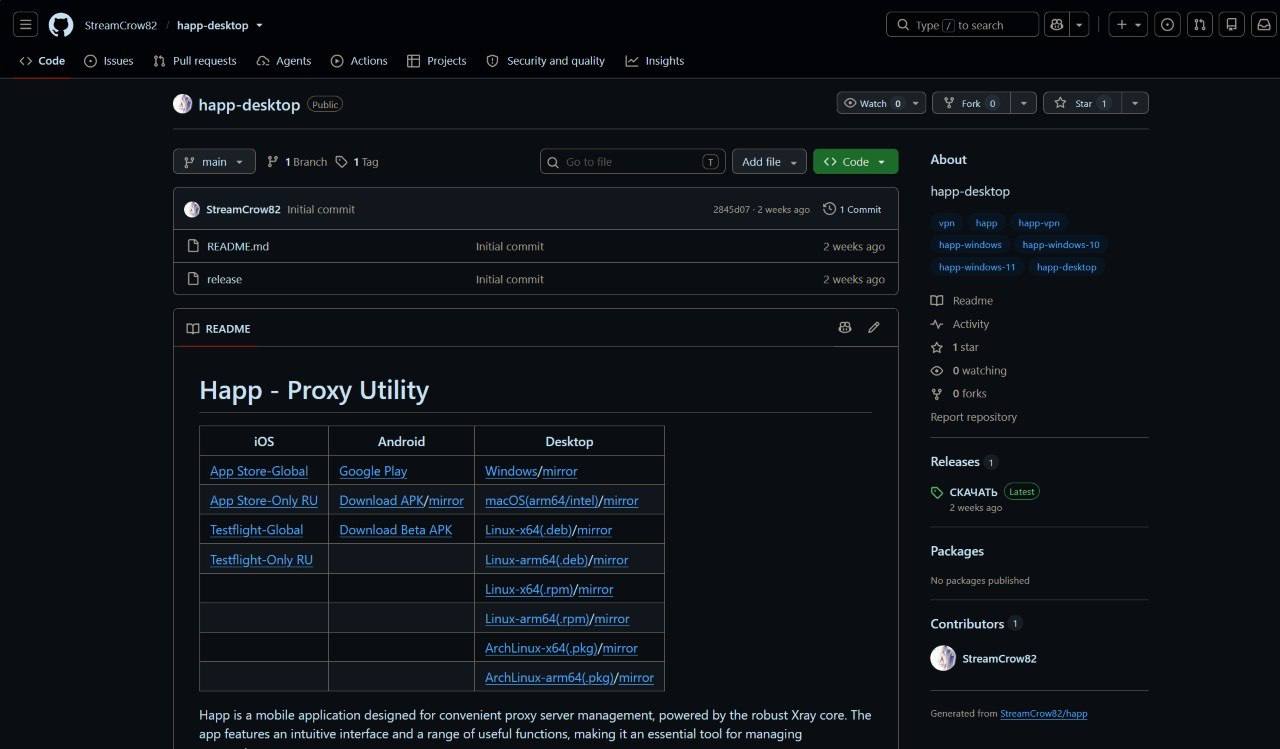
Task: Expand the Add file dropdown
Action: coord(769,162)
